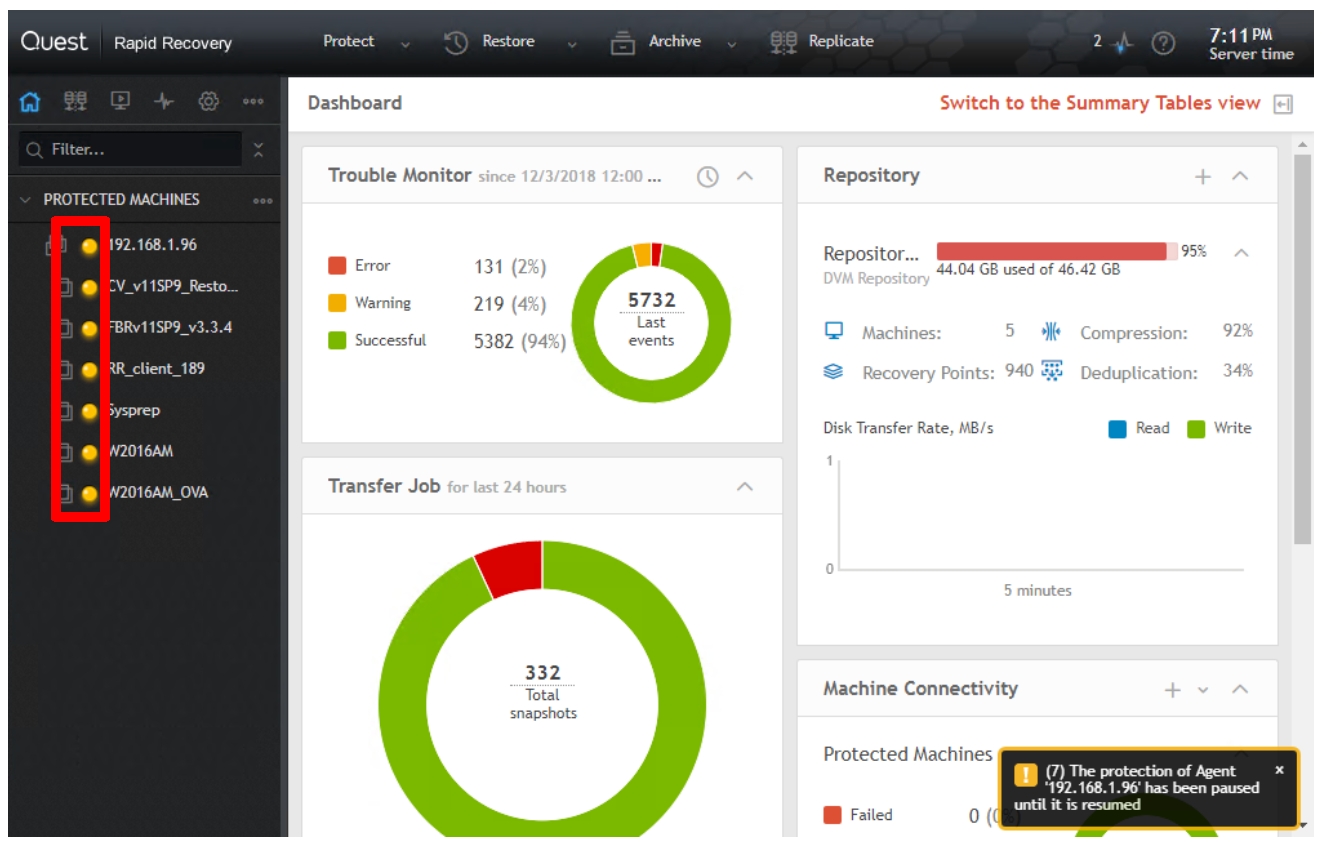This screenshot has width=1322, height=842.
Task: Open the Protect dropdown arrow
Action: [x=405, y=45]
